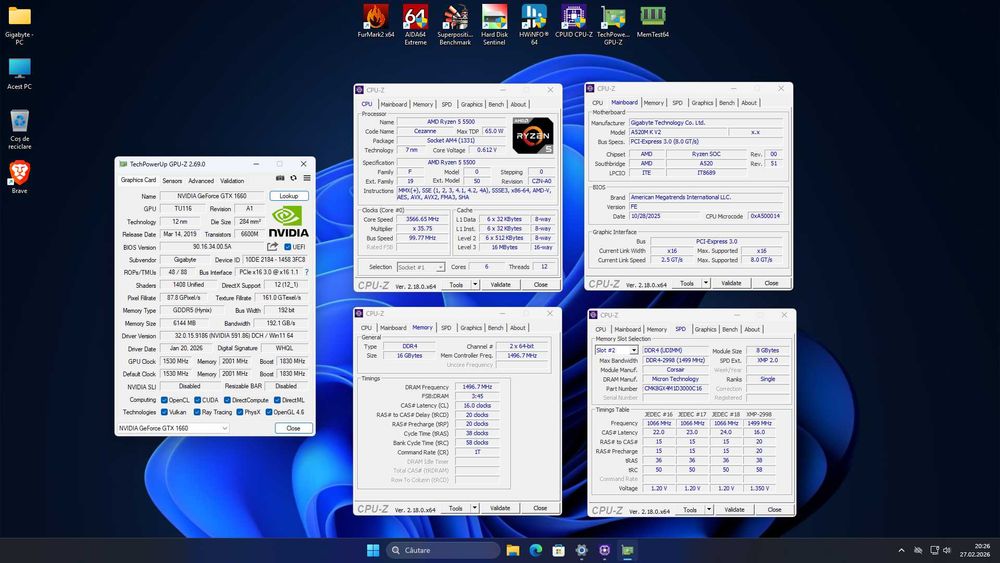The height and width of the screenshot is (563, 1000).
Task: Click Tools button in CPU-Z Mainboard window
Action: point(687,283)
